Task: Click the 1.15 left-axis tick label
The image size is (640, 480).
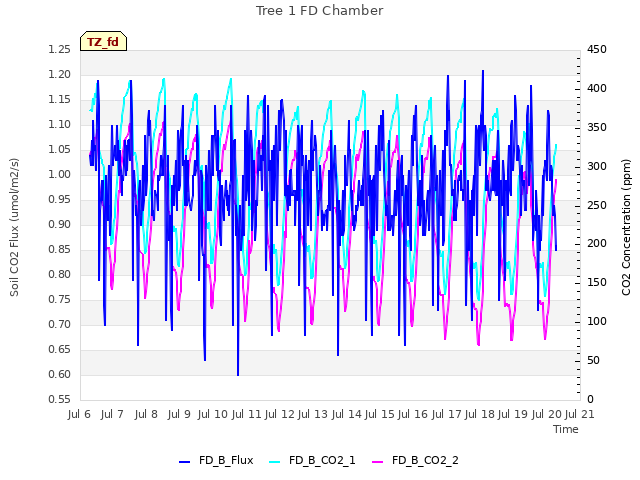Action: [60, 100]
